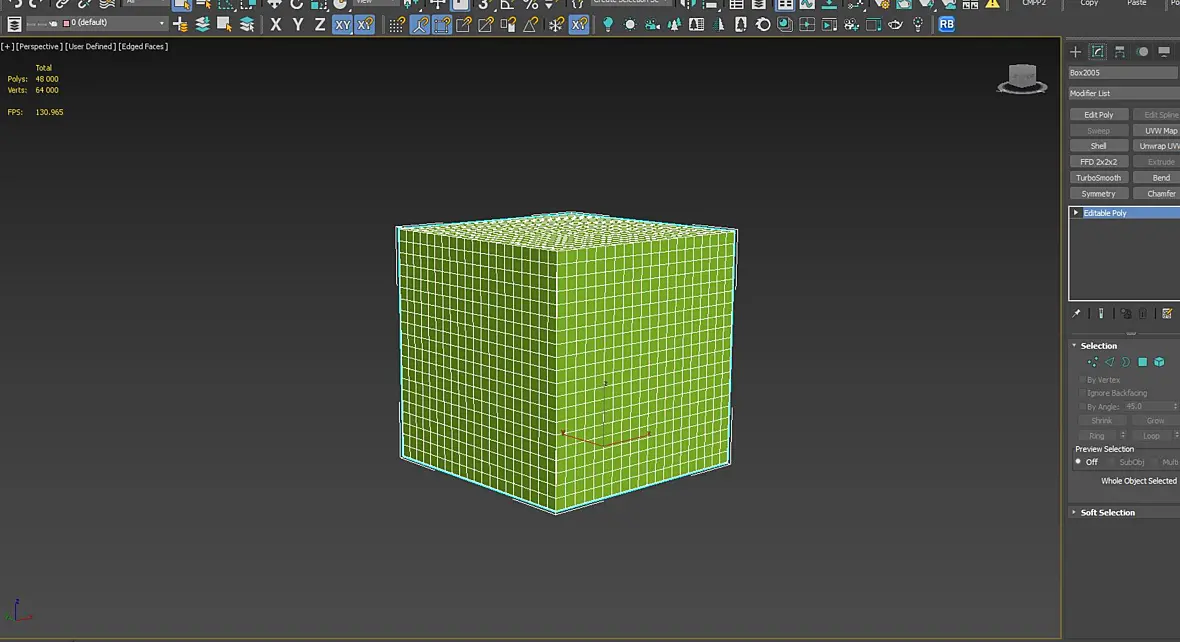This screenshot has height=642, width=1180.
Task: Toggle snap to grid points
Action: click(x=397, y=25)
